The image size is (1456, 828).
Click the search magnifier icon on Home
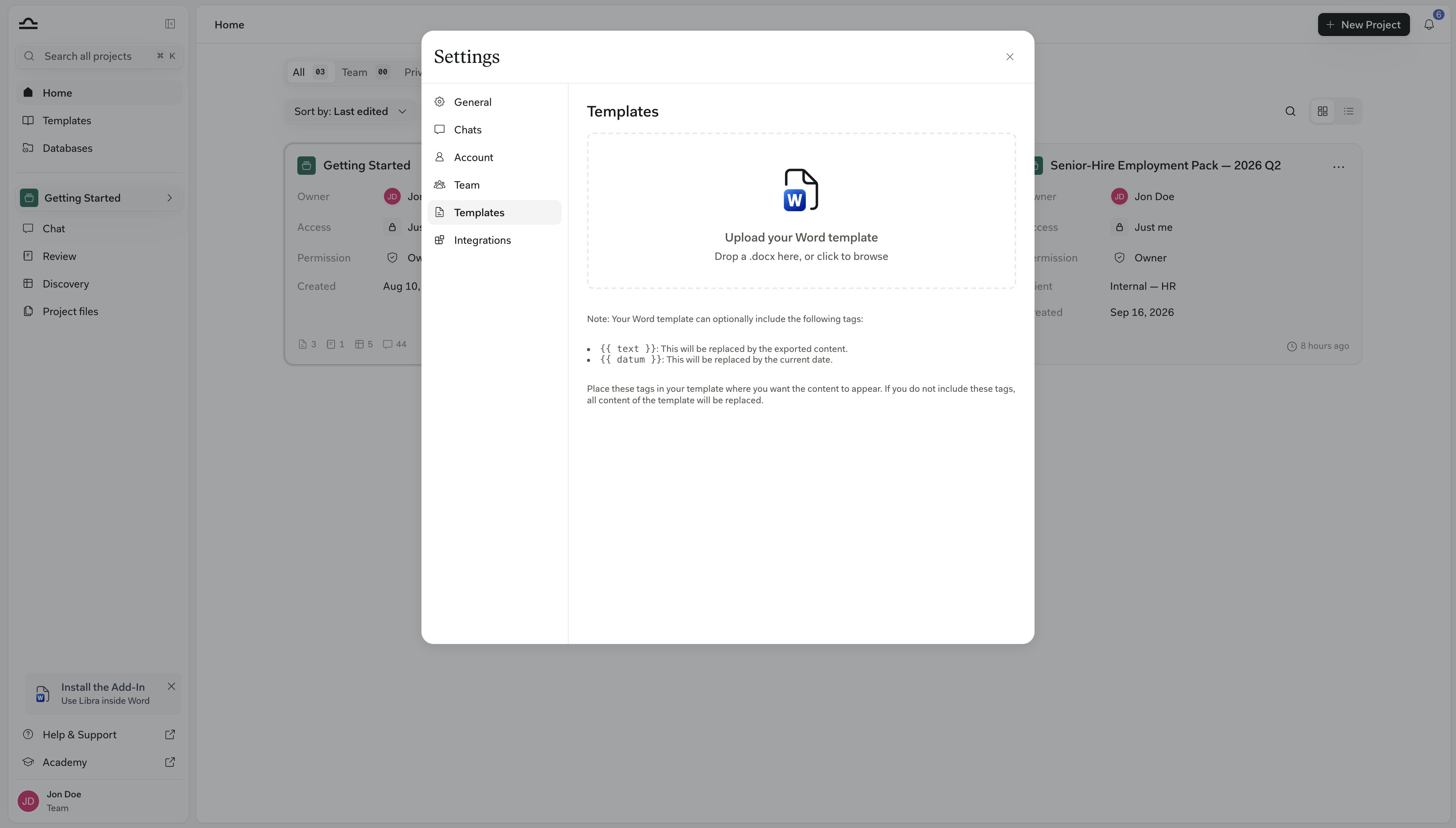(1290, 112)
